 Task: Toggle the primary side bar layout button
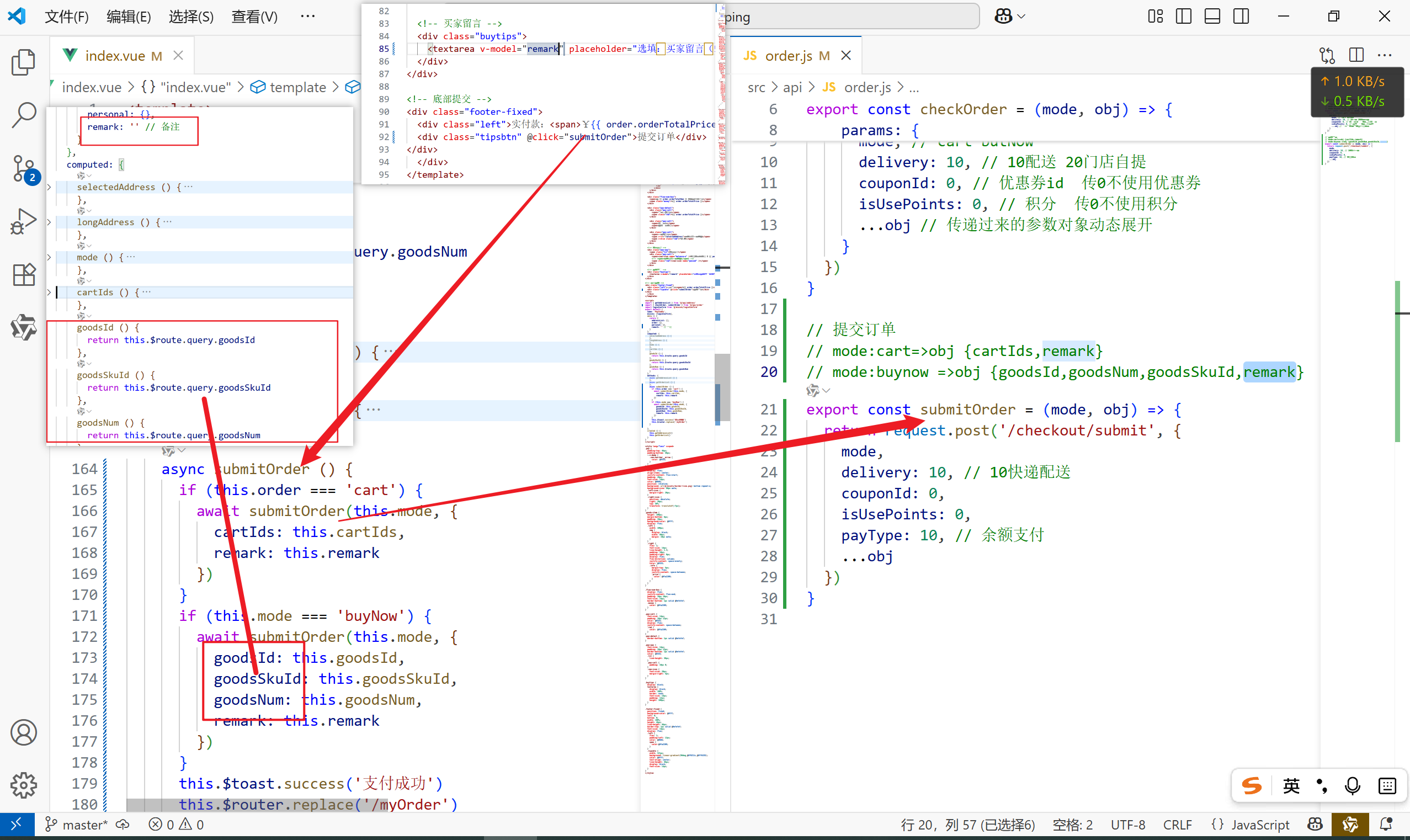tap(1183, 17)
